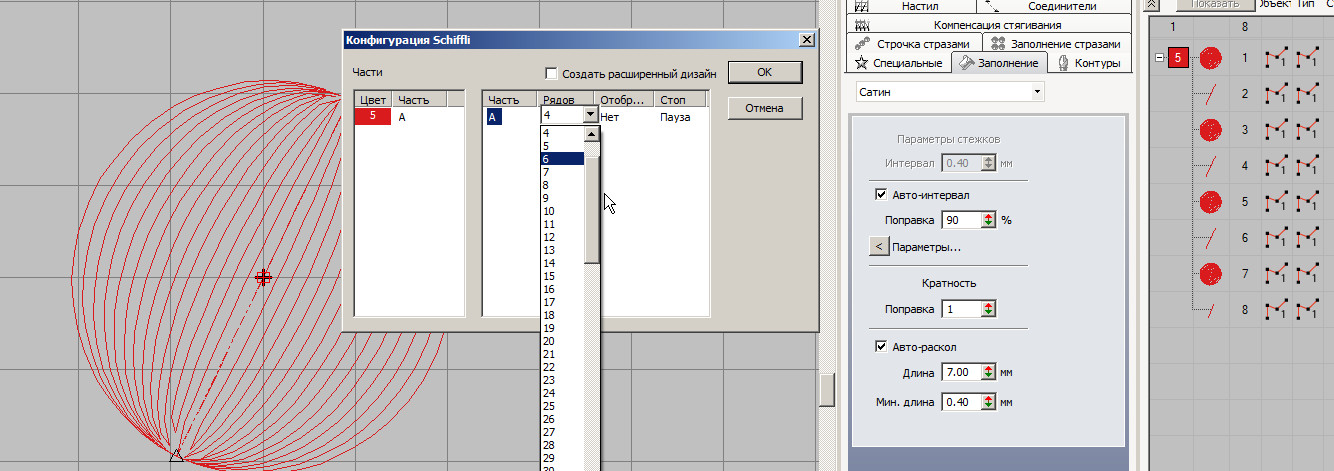Click the double-chevron collapse icon above object list
The height and width of the screenshot is (471, 1334).
click(1151, 4)
